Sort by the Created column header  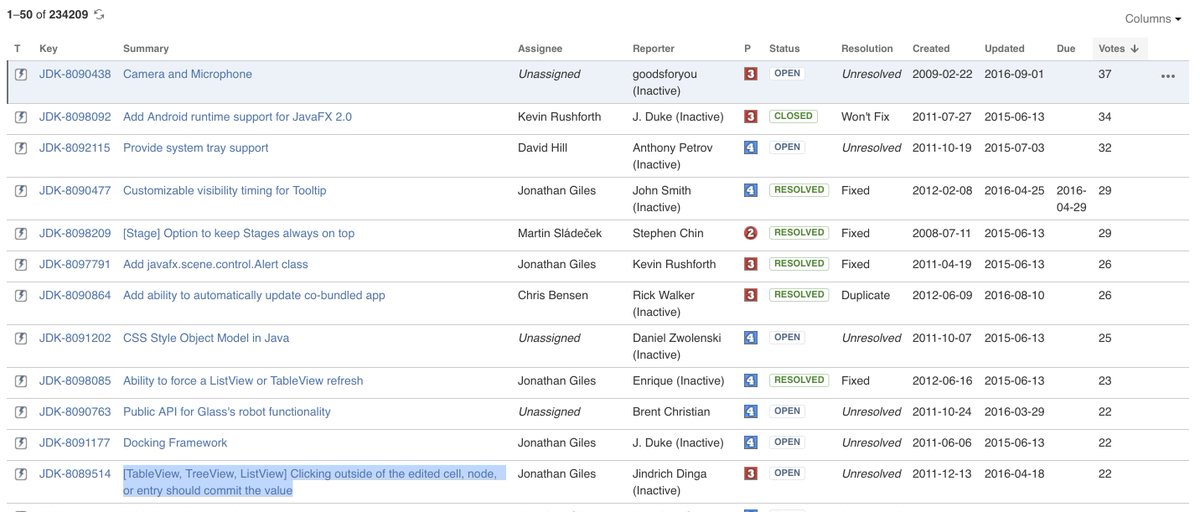(x=931, y=48)
